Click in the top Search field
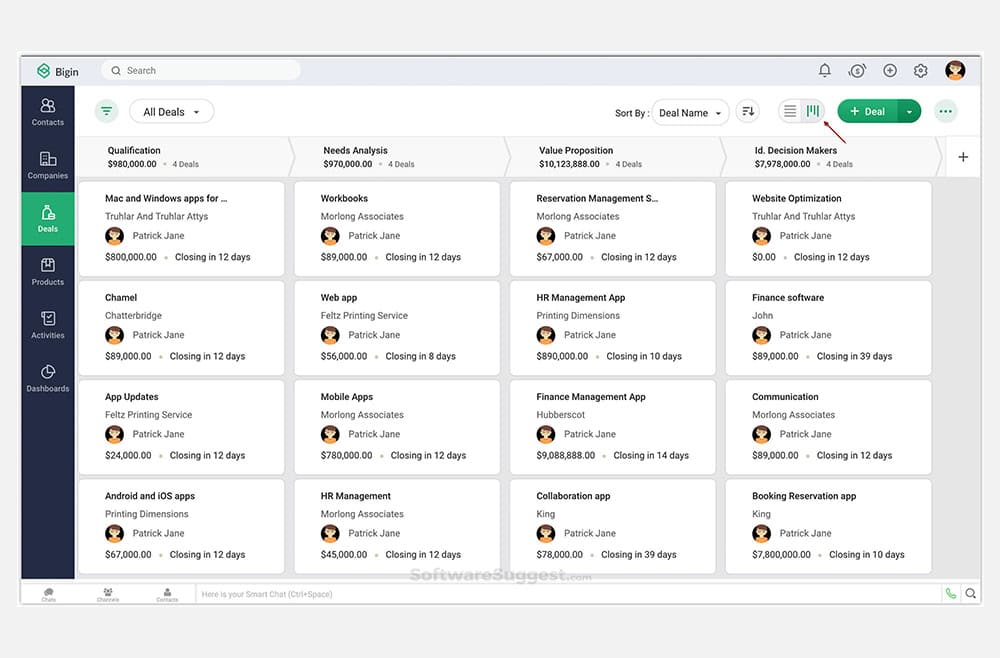The image size is (1000, 658). point(201,71)
